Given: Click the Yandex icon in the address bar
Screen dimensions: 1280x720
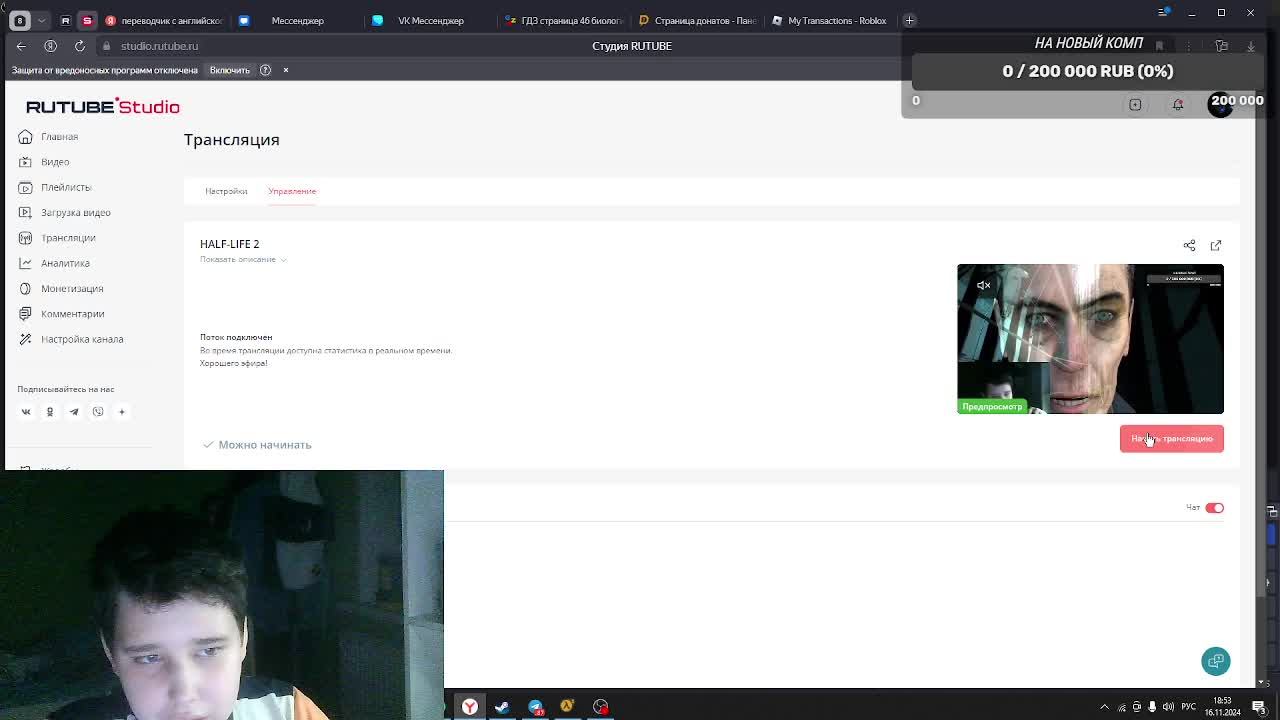Looking at the screenshot, I should [x=50, y=46].
